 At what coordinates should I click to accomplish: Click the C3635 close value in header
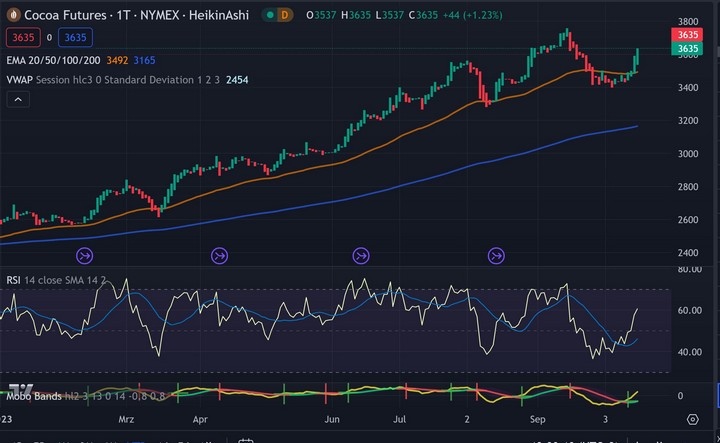coord(423,15)
